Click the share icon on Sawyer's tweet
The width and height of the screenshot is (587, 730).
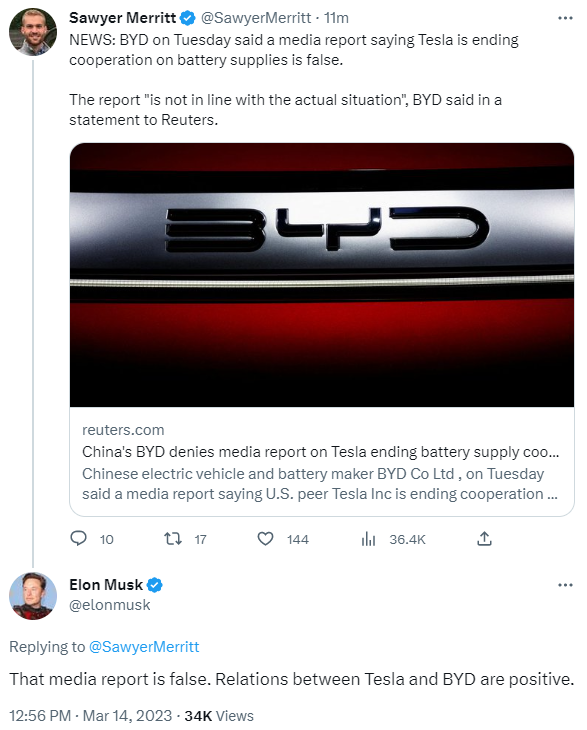484,539
